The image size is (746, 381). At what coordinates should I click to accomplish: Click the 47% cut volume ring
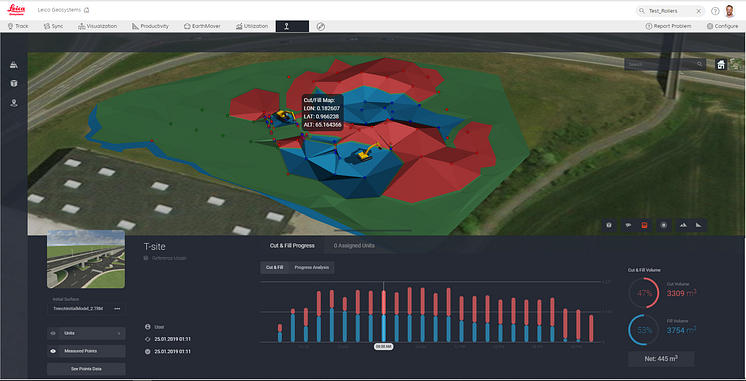[644, 293]
